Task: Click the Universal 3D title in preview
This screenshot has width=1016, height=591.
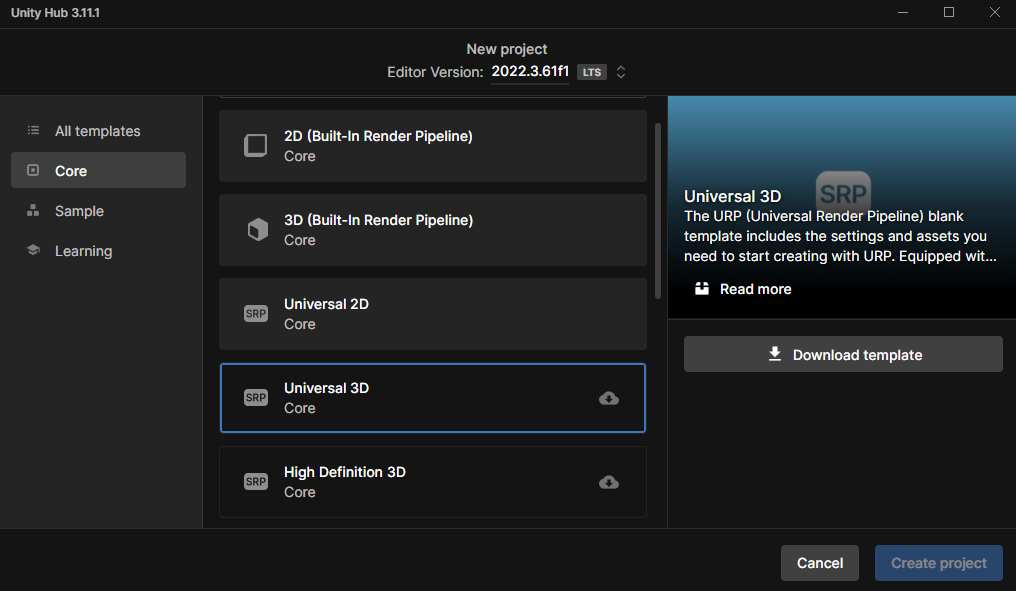Action: (732, 196)
